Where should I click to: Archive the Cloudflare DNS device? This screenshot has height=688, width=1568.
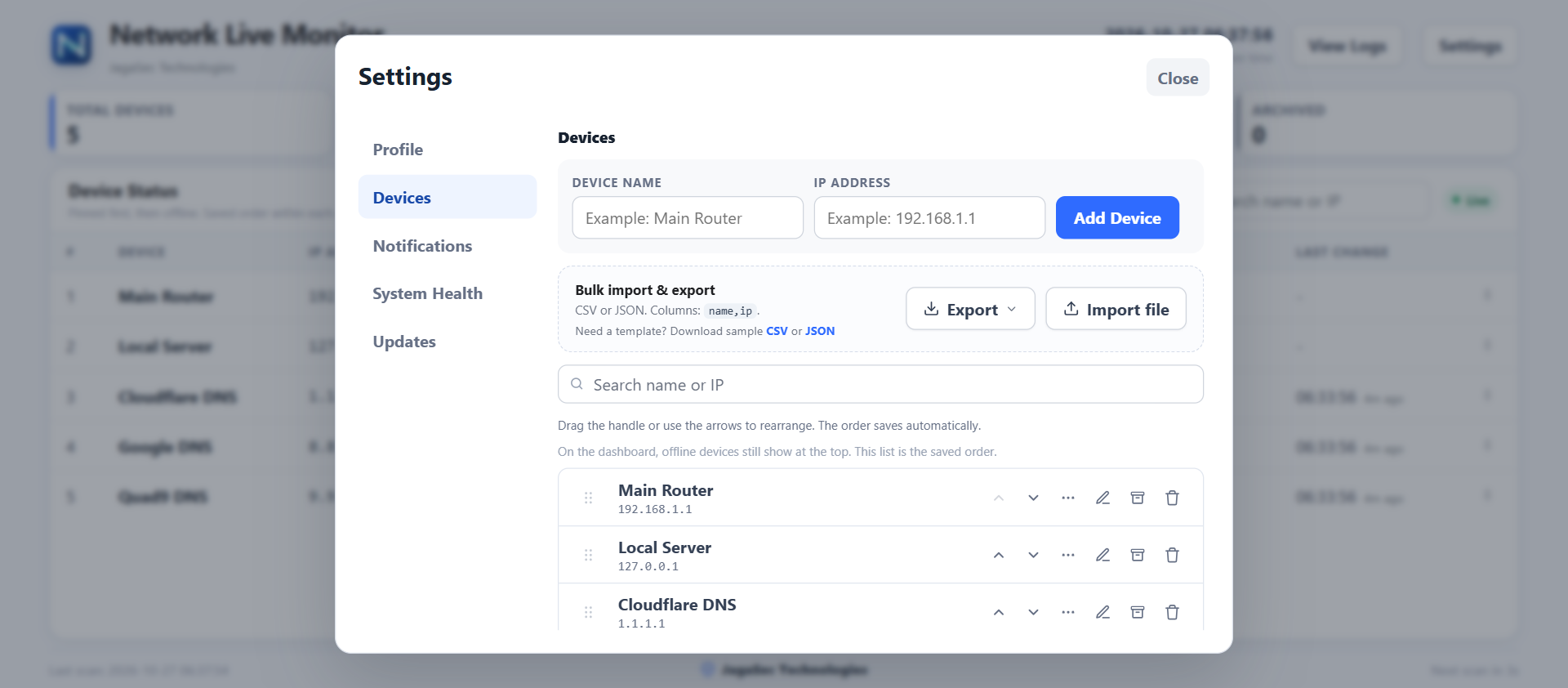pyautogui.click(x=1138, y=612)
